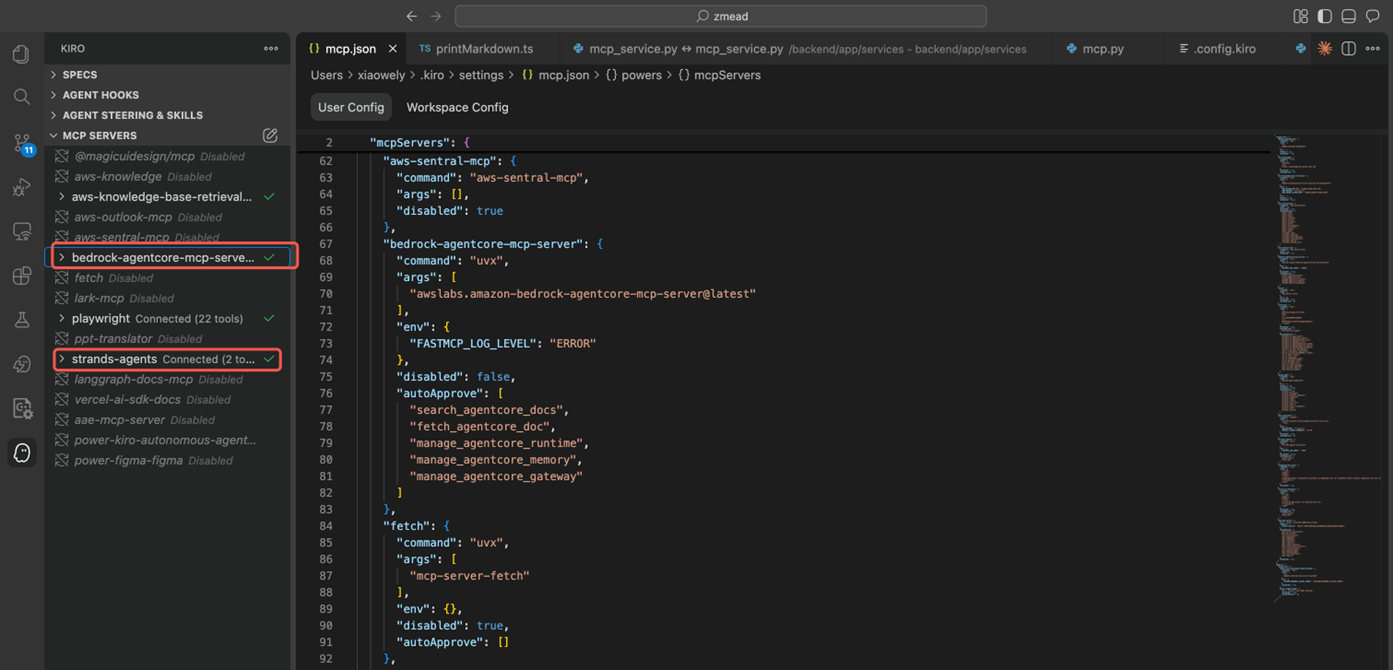
Task: Click the orange Claude starburst icon
Action: click(x=1325, y=48)
